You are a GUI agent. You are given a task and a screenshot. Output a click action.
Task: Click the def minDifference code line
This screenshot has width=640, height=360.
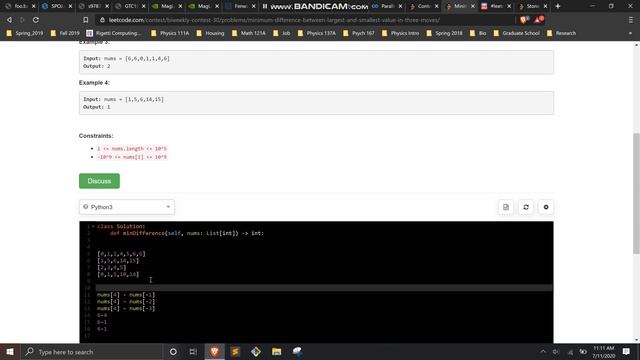coord(187,233)
